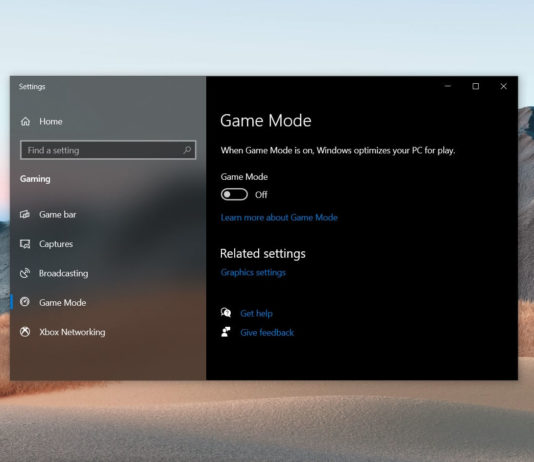Click the 'Off' toggle state label
The height and width of the screenshot is (462, 534).
coord(261,195)
